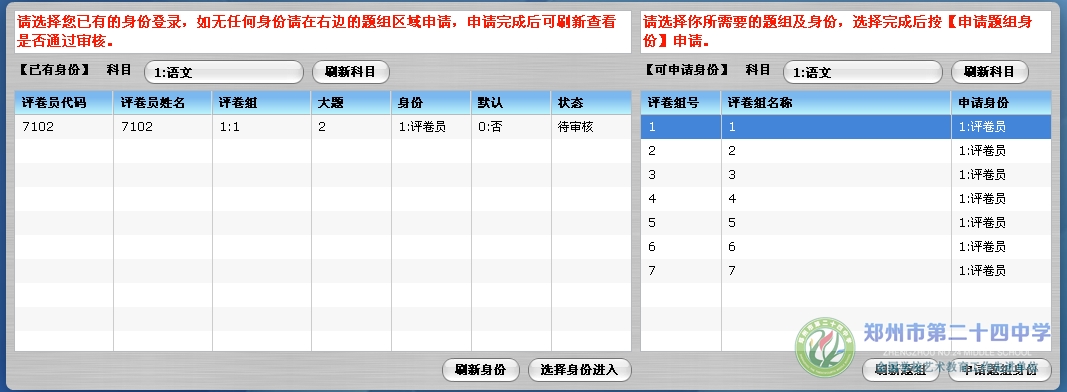Click the 选择身份进入 button
Screen dimensions: 1067x392
point(580,370)
